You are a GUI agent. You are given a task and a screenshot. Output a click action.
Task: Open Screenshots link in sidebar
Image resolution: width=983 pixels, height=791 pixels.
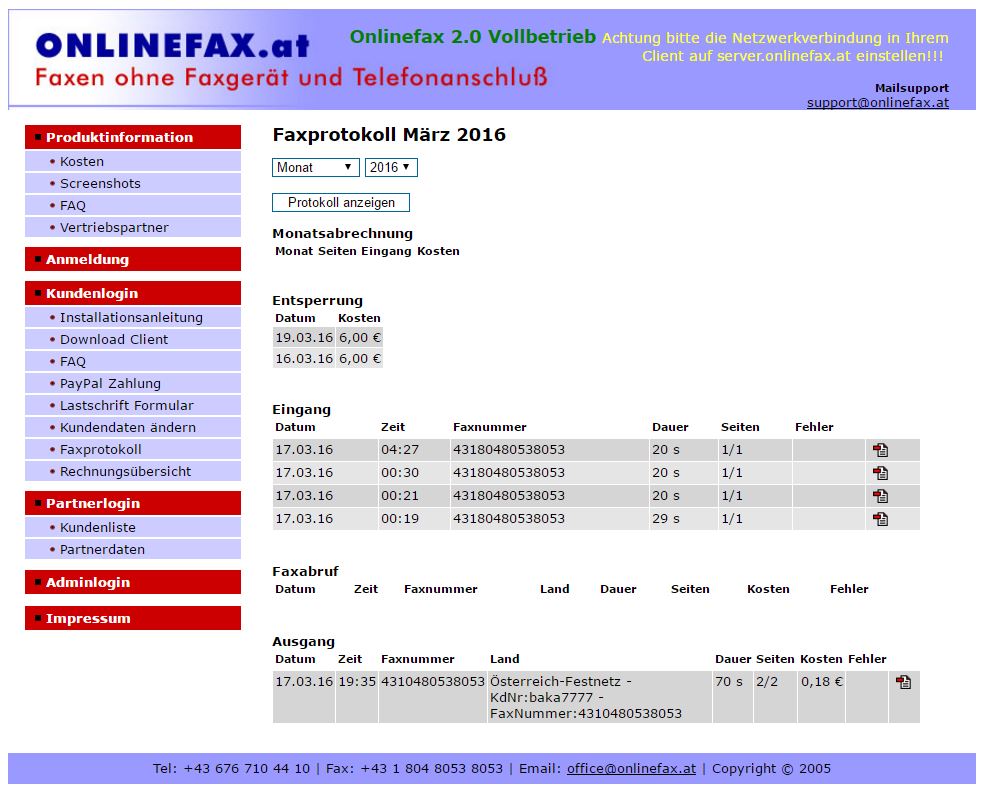click(100, 183)
